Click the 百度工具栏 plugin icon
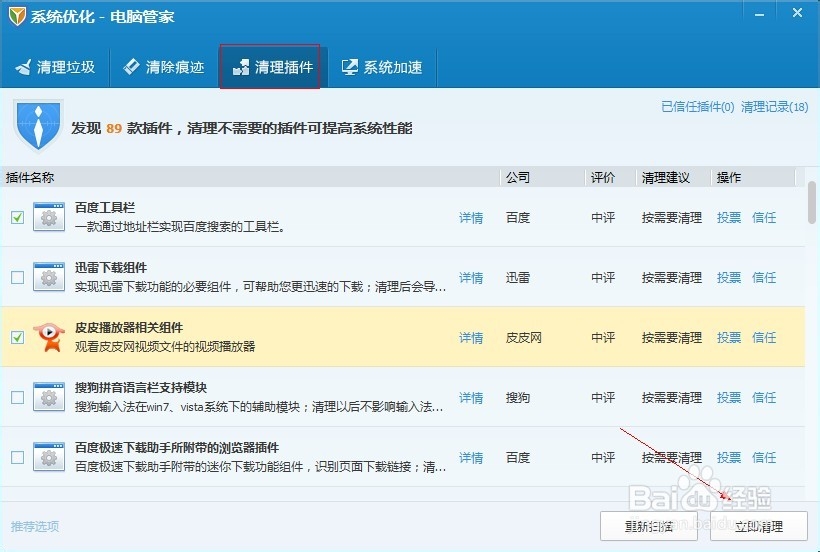 pos(49,217)
